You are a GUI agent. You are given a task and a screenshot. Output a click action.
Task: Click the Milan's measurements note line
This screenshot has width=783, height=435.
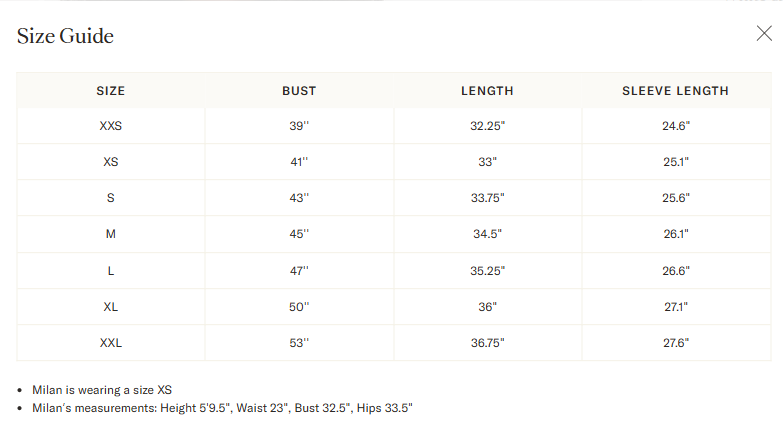point(223,408)
